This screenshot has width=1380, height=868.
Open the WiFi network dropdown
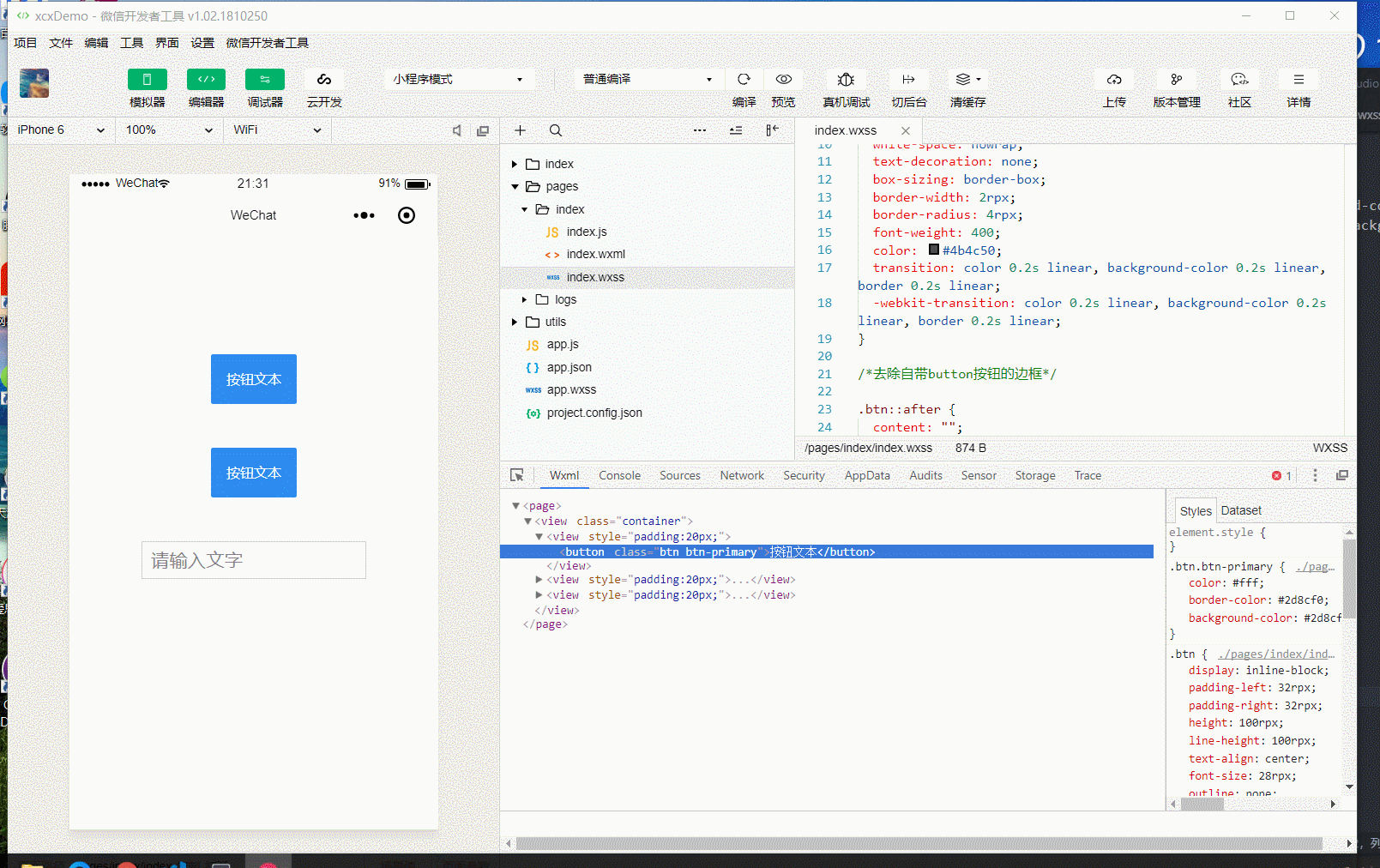point(277,130)
